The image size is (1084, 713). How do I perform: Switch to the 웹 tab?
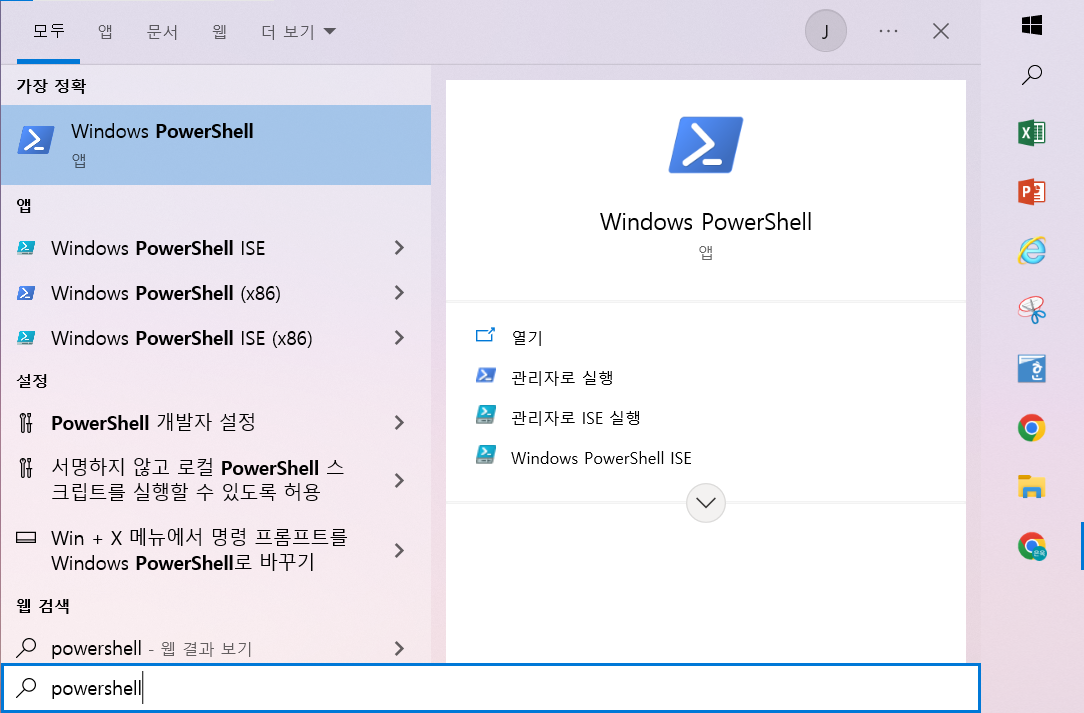click(220, 31)
